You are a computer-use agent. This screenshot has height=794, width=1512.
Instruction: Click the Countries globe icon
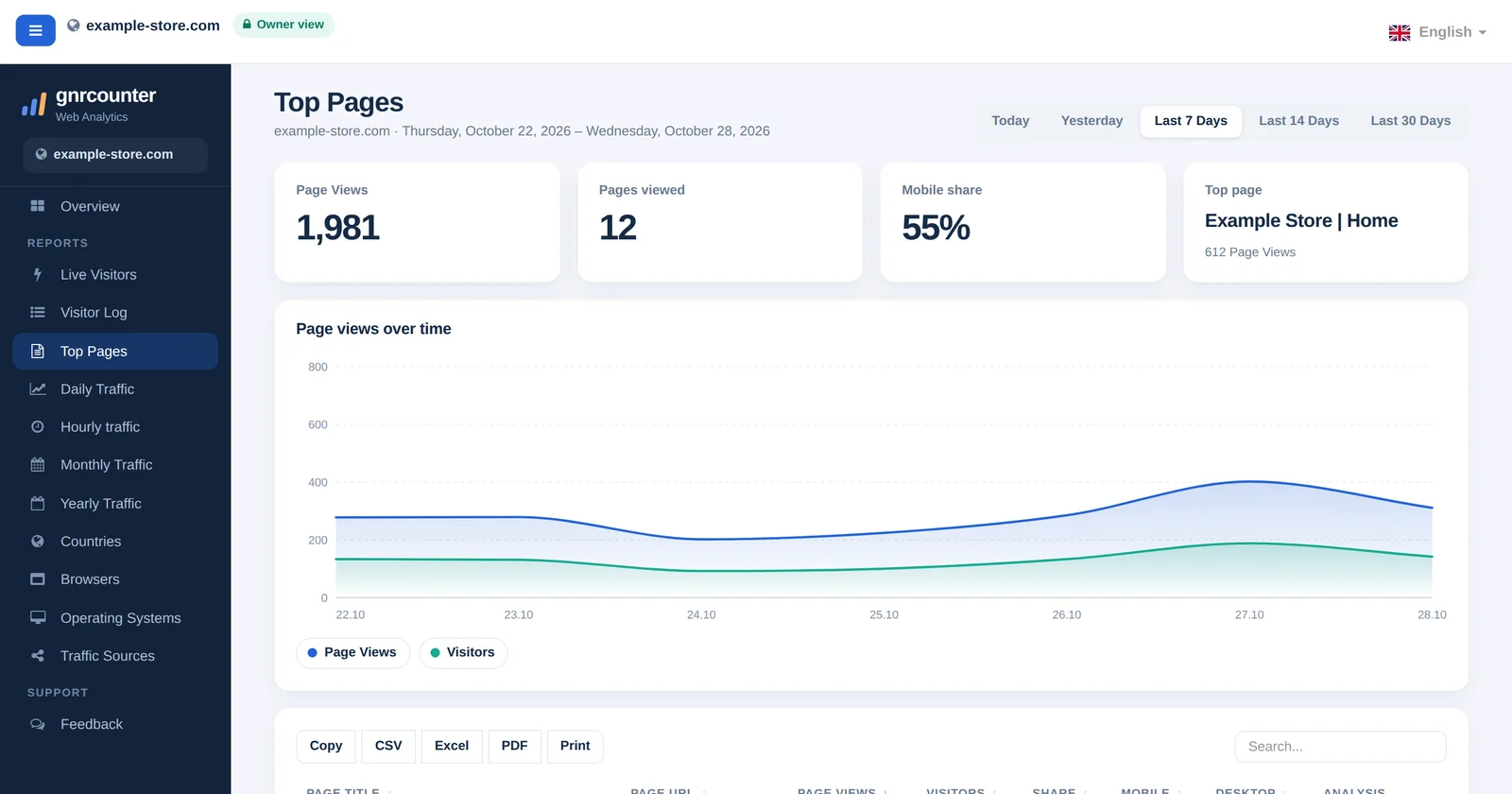click(38, 542)
